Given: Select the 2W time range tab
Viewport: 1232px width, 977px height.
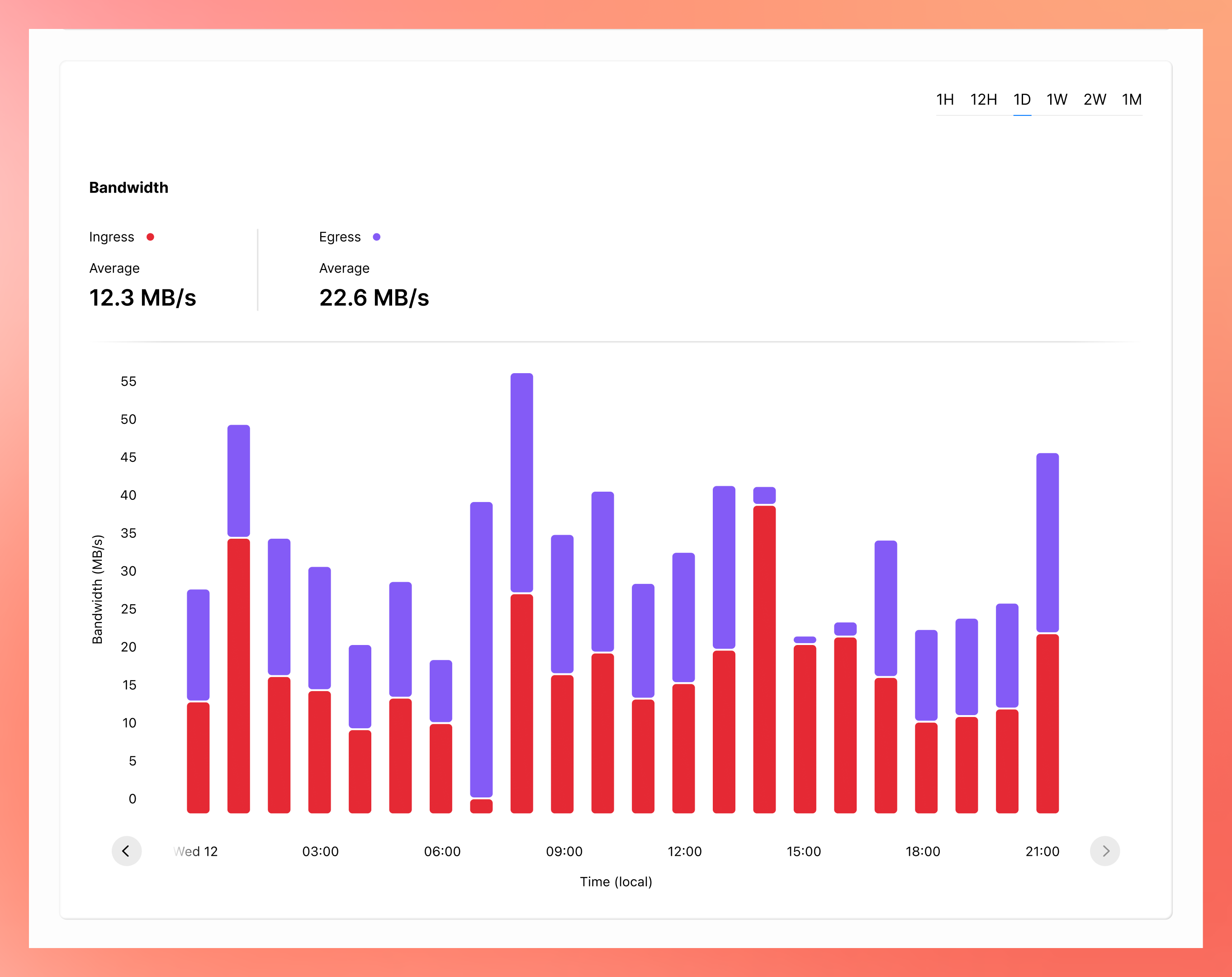Looking at the screenshot, I should (1095, 100).
